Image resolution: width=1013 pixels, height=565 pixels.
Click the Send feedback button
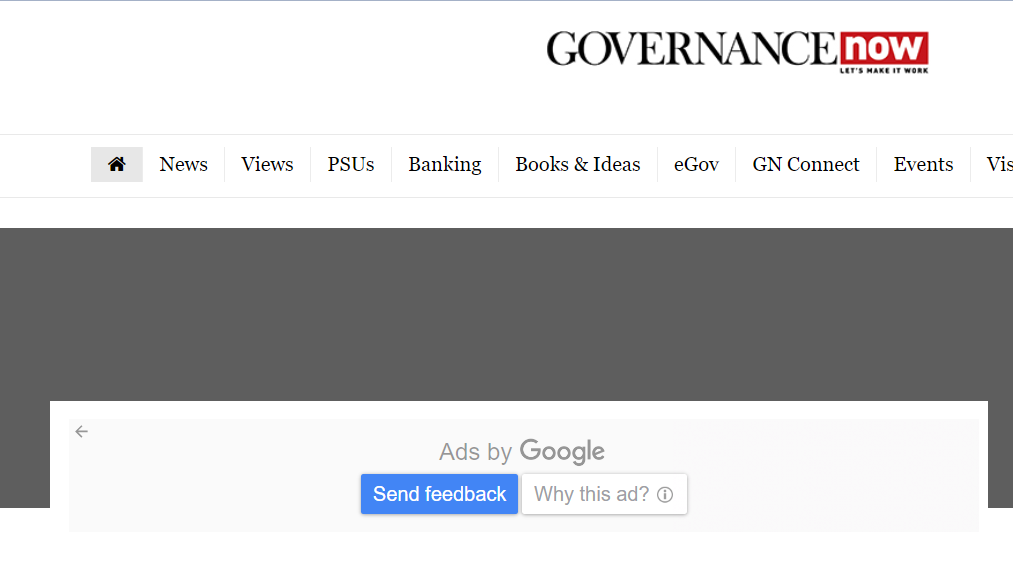(x=439, y=494)
